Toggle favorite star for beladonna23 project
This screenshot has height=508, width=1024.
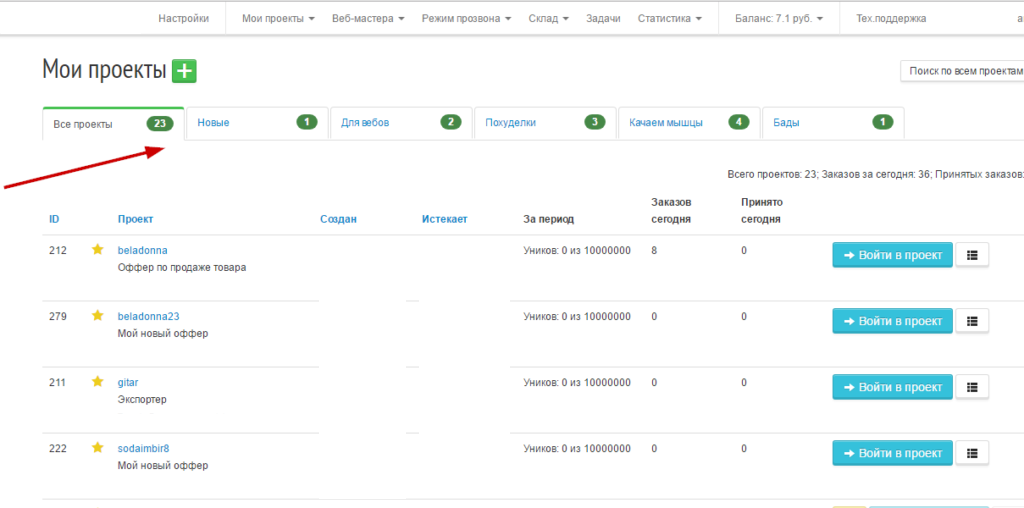[98, 316]
